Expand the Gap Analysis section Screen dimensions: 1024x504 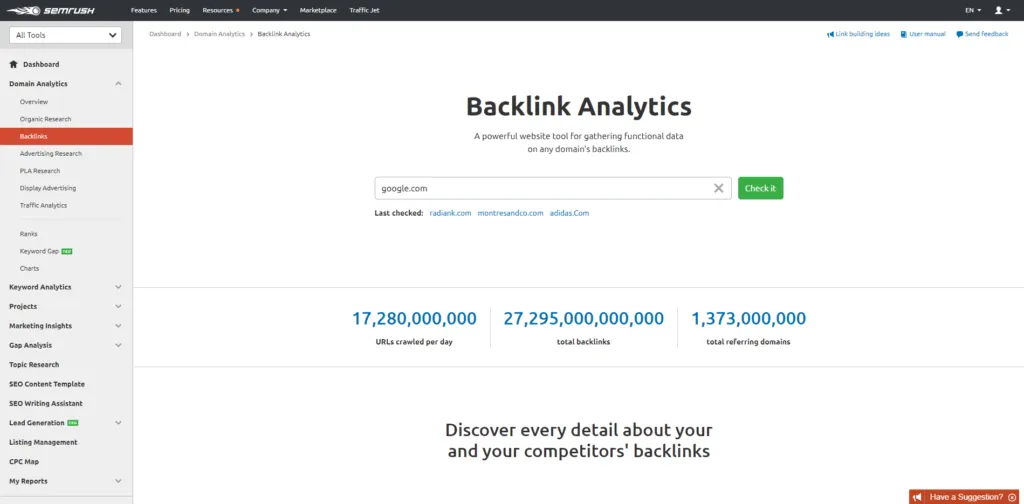click(x=118, y=345)
